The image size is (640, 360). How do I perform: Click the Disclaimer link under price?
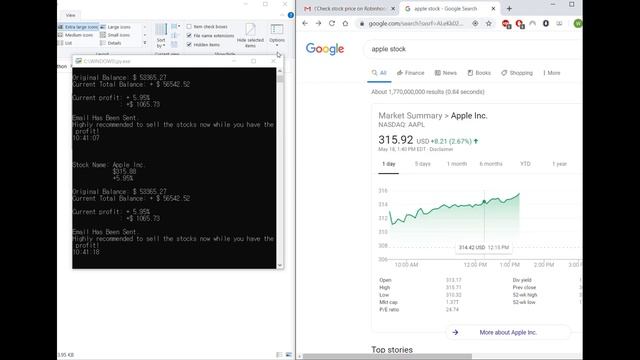coord(441,149)
